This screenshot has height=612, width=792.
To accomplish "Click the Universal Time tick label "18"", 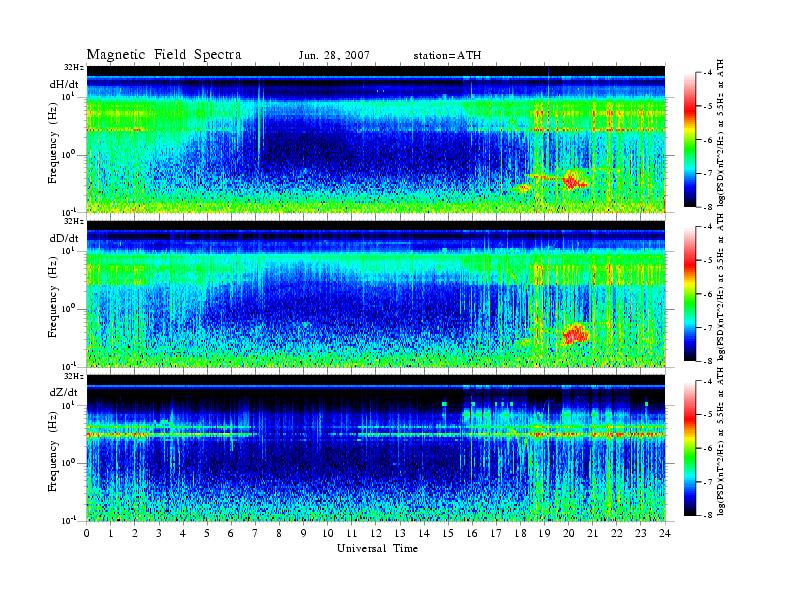I will [x=520, y=533].
